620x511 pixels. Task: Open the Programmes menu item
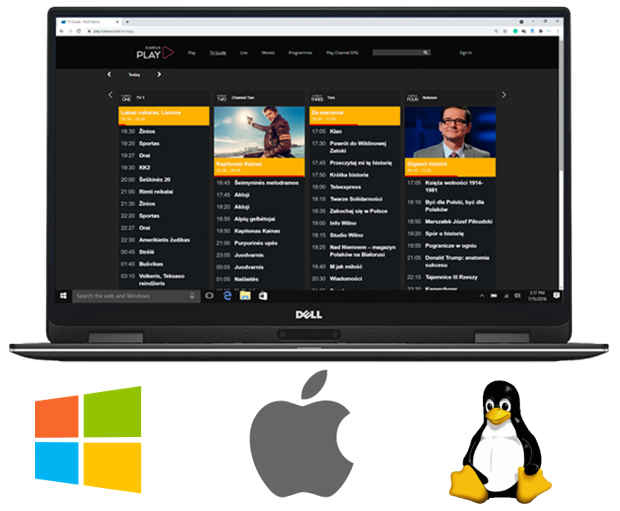point(301,52)
